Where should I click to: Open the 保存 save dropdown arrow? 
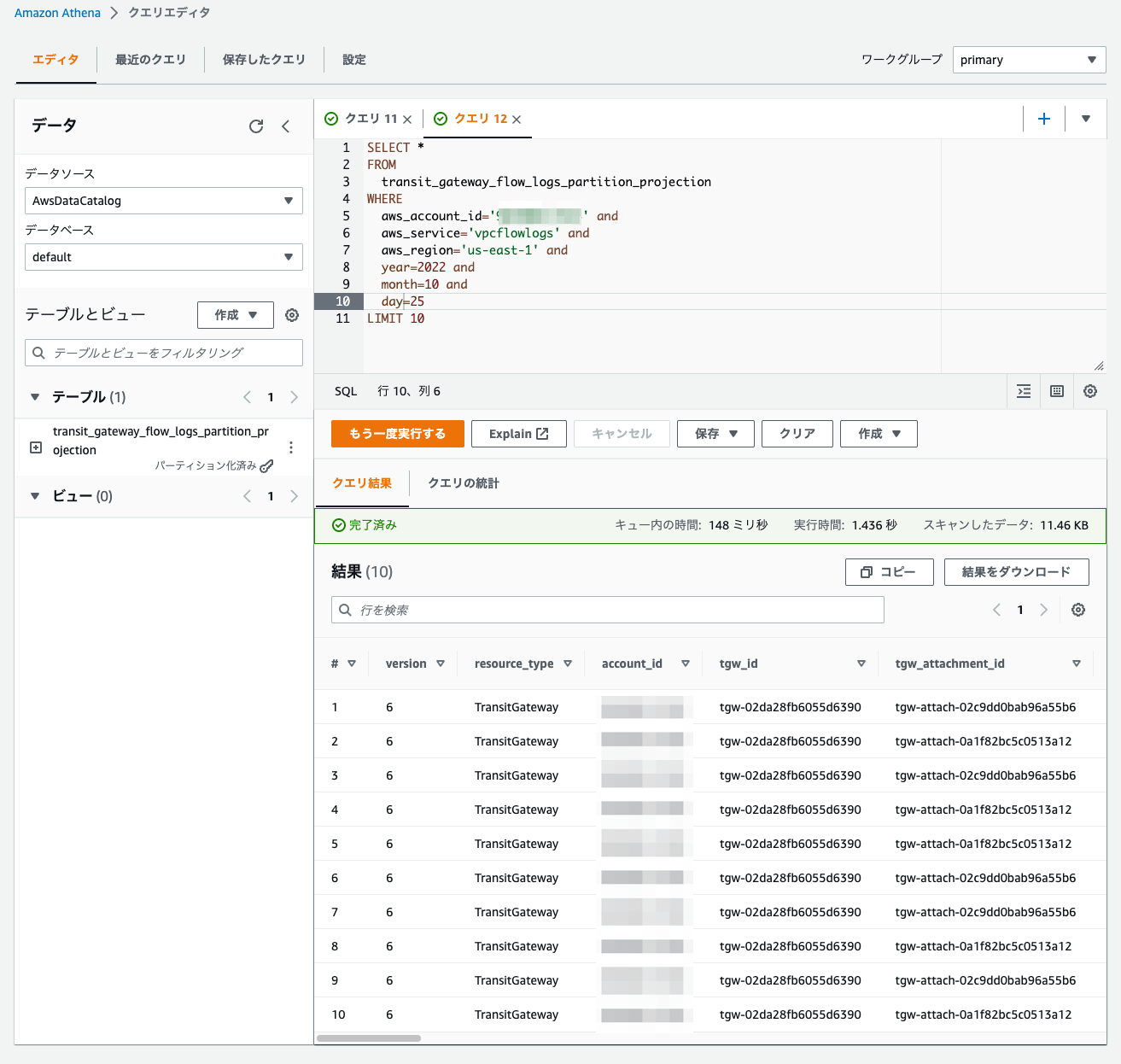coord(735,433)
